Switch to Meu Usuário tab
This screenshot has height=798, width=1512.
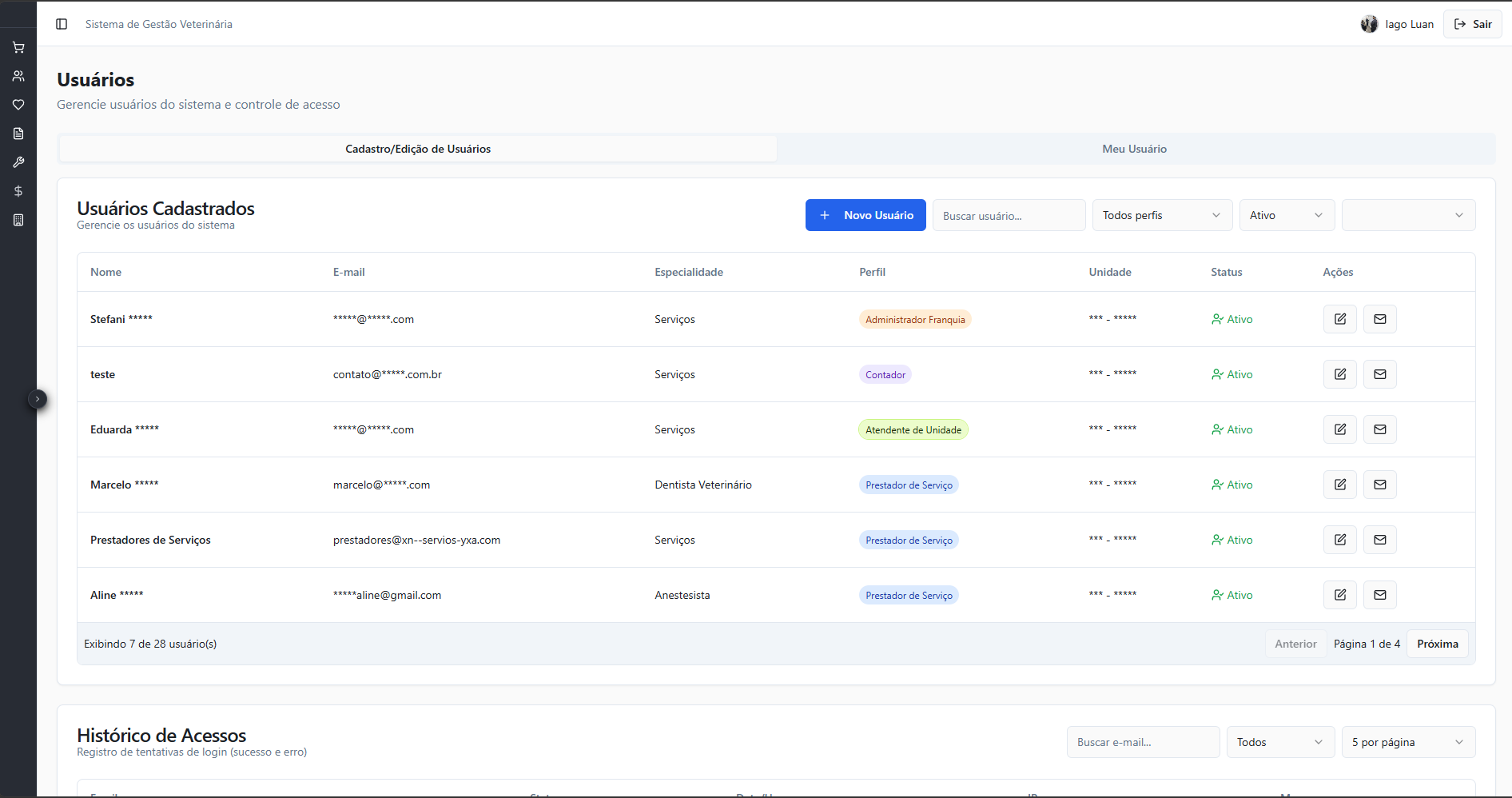[x=1135, y=149]
